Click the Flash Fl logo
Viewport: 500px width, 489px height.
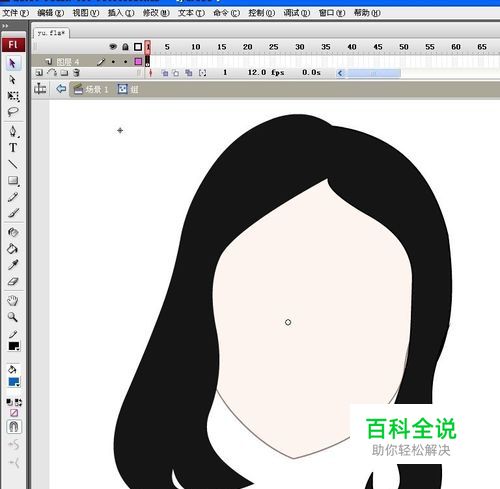coord(13,45)
